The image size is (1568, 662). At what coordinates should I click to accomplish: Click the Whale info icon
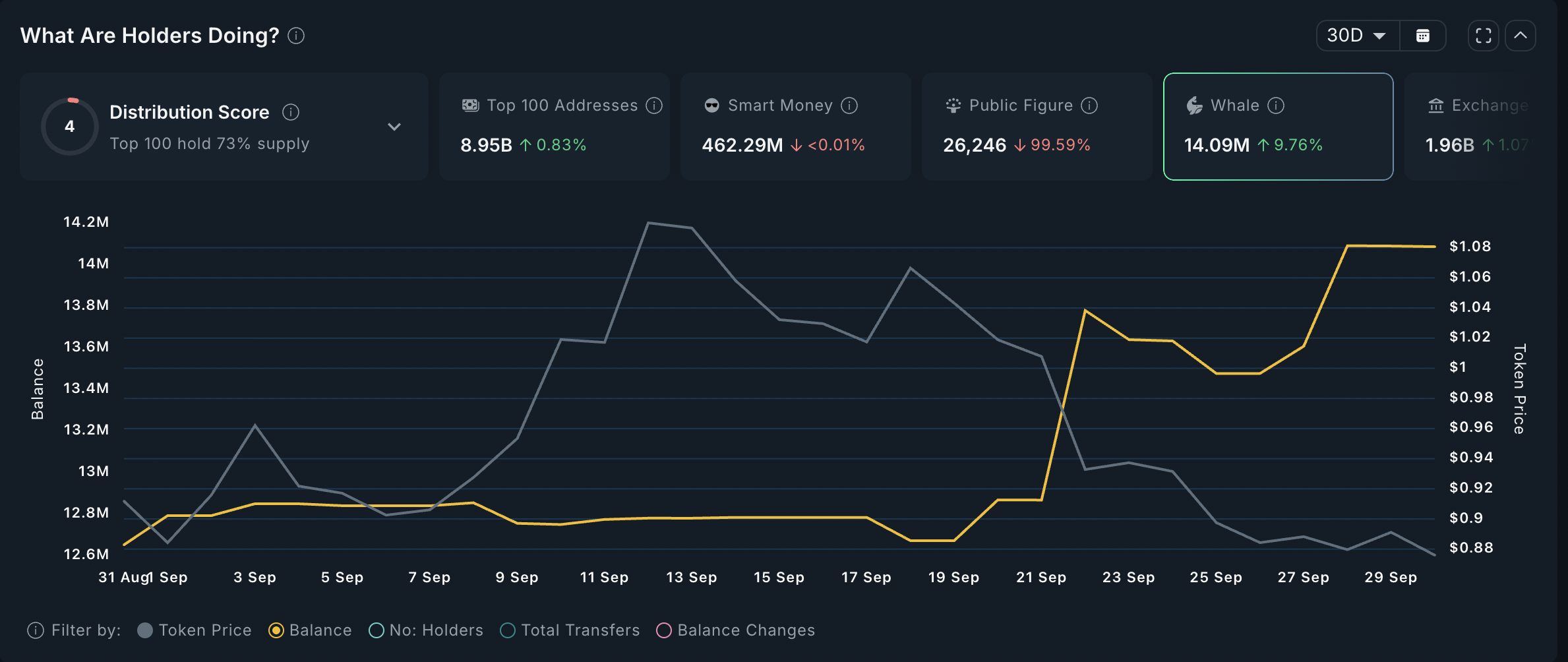1276,105
